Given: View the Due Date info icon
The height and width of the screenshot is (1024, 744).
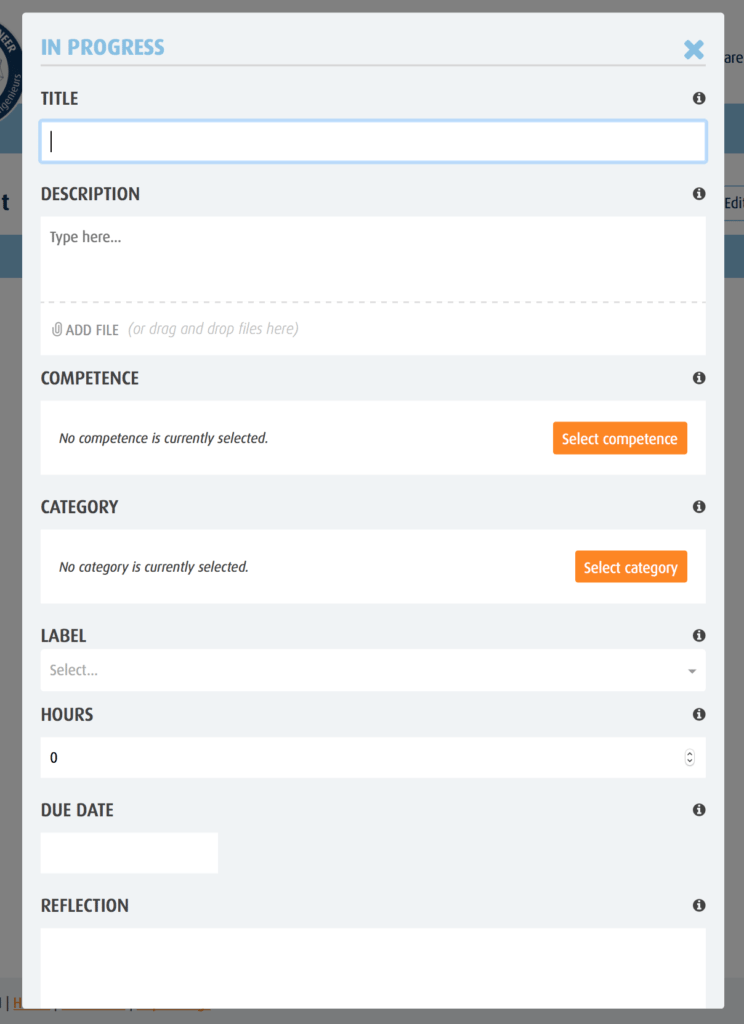Looking at the screenshot, I should [699, 810].
